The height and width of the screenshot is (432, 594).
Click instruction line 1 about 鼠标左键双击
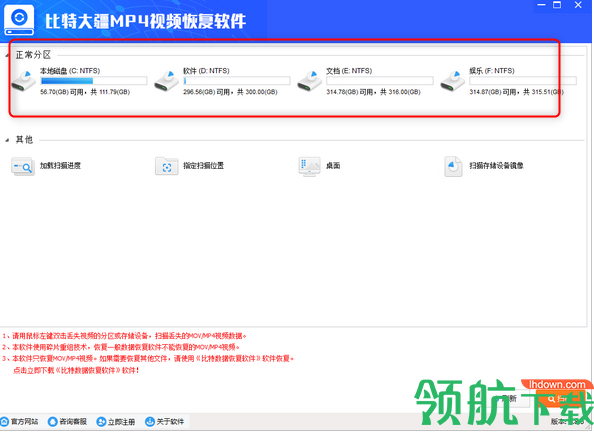[x=125, y=336]
